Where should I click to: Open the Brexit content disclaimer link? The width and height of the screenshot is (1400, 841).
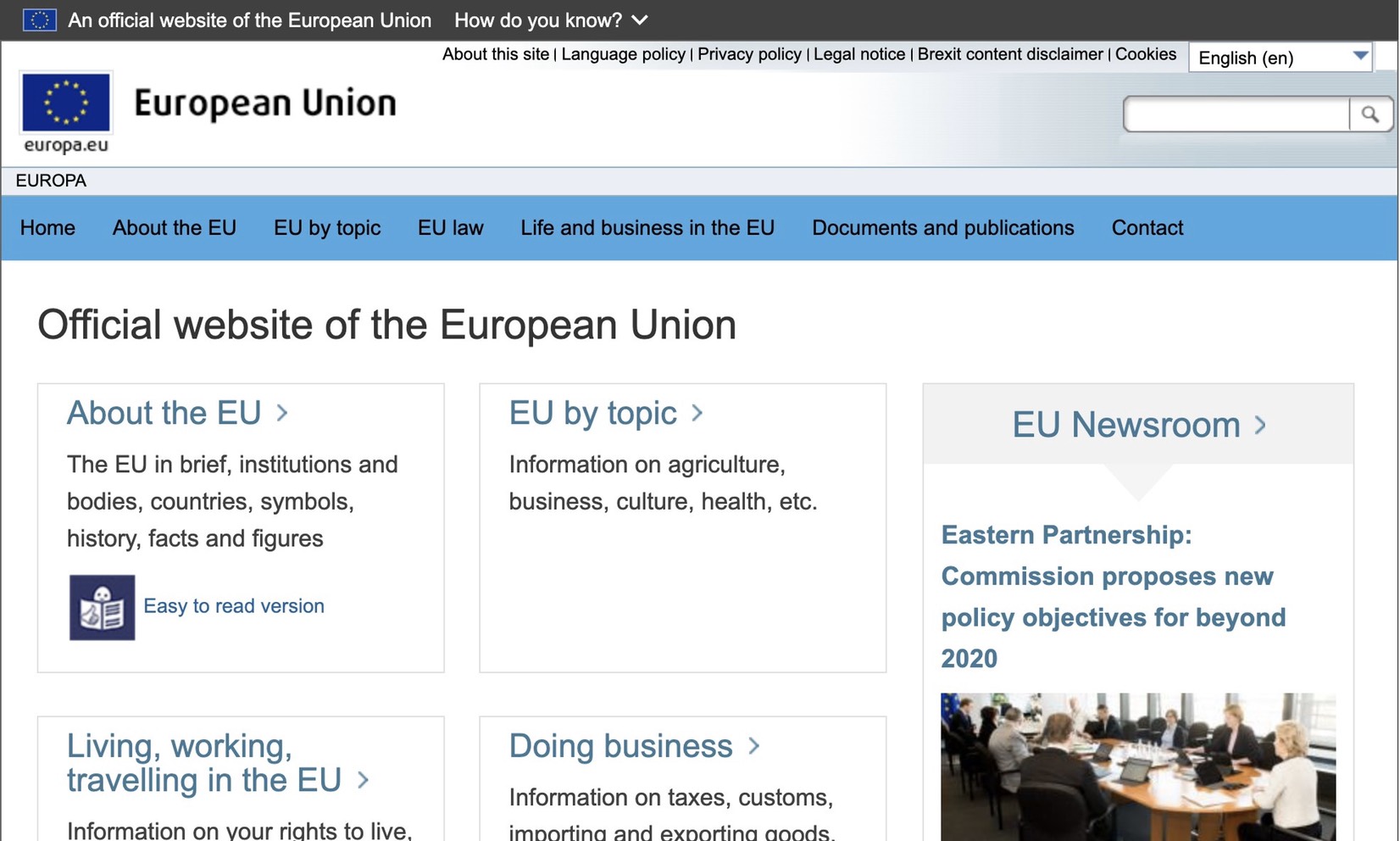click(1010, 54)
